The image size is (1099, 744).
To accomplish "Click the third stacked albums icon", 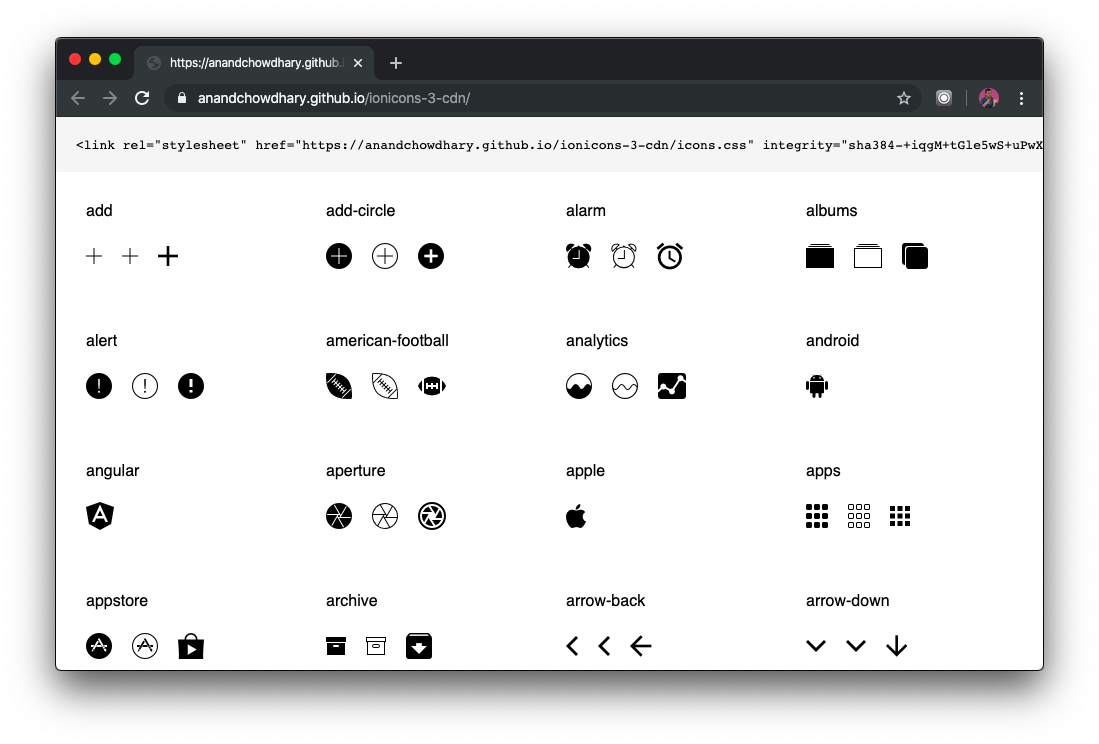I will (915, 256).
